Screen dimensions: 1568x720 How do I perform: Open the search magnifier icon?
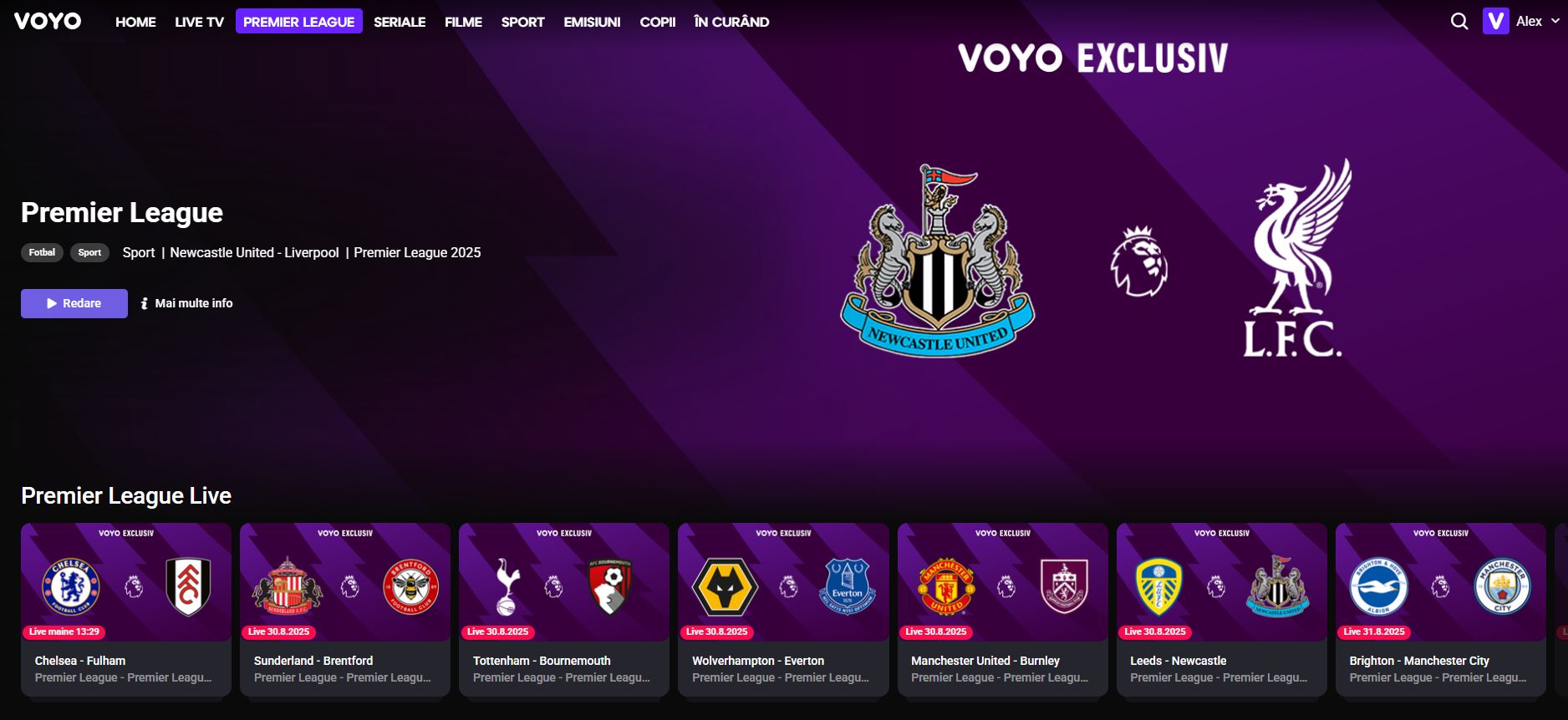pos(1459,22)
